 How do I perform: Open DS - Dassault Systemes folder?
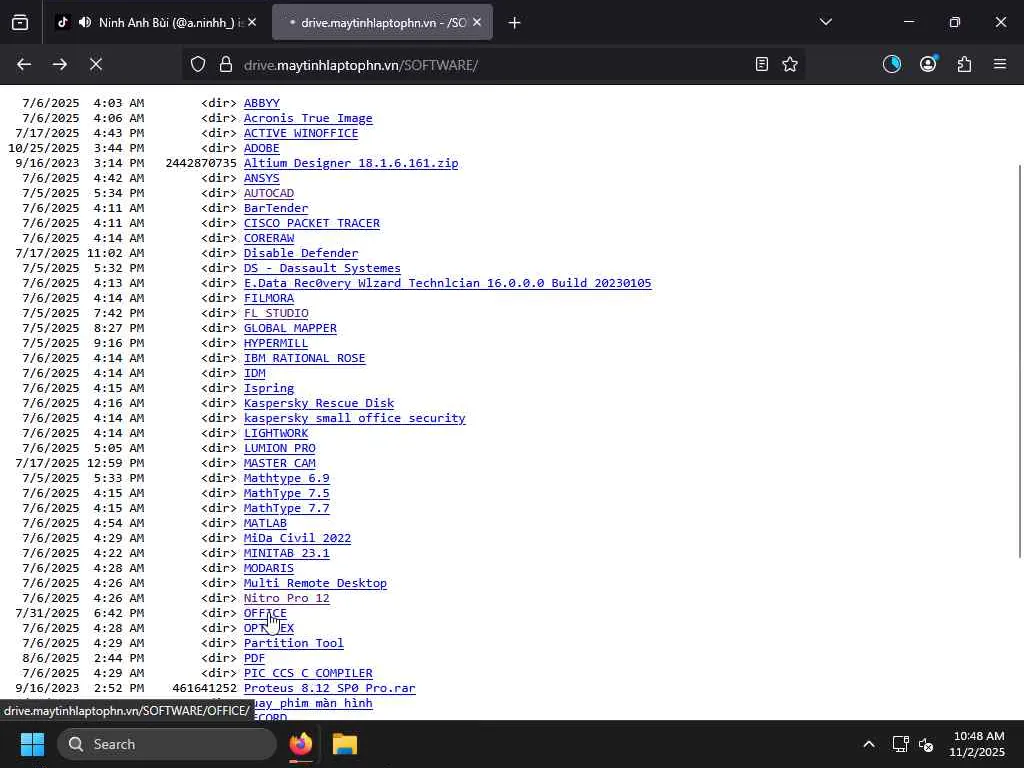coord(322,268)
